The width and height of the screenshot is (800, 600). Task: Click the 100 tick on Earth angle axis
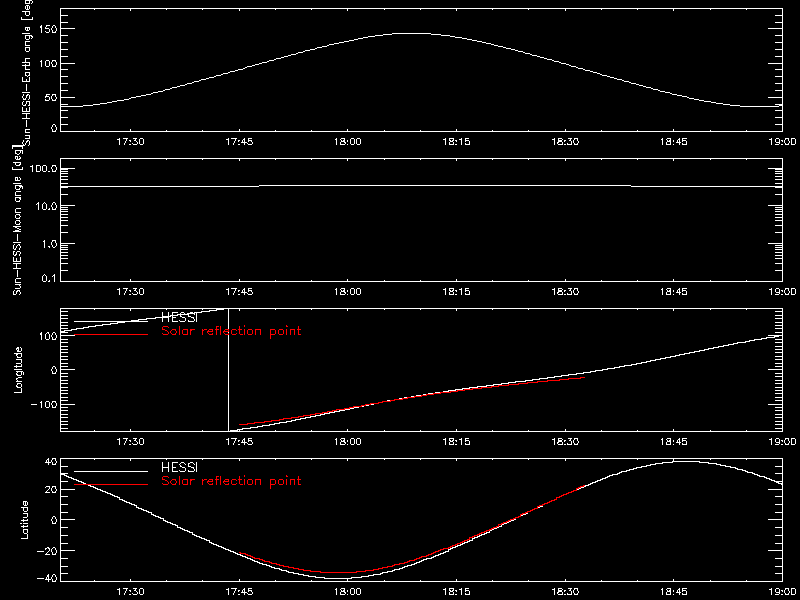[46, 64]
